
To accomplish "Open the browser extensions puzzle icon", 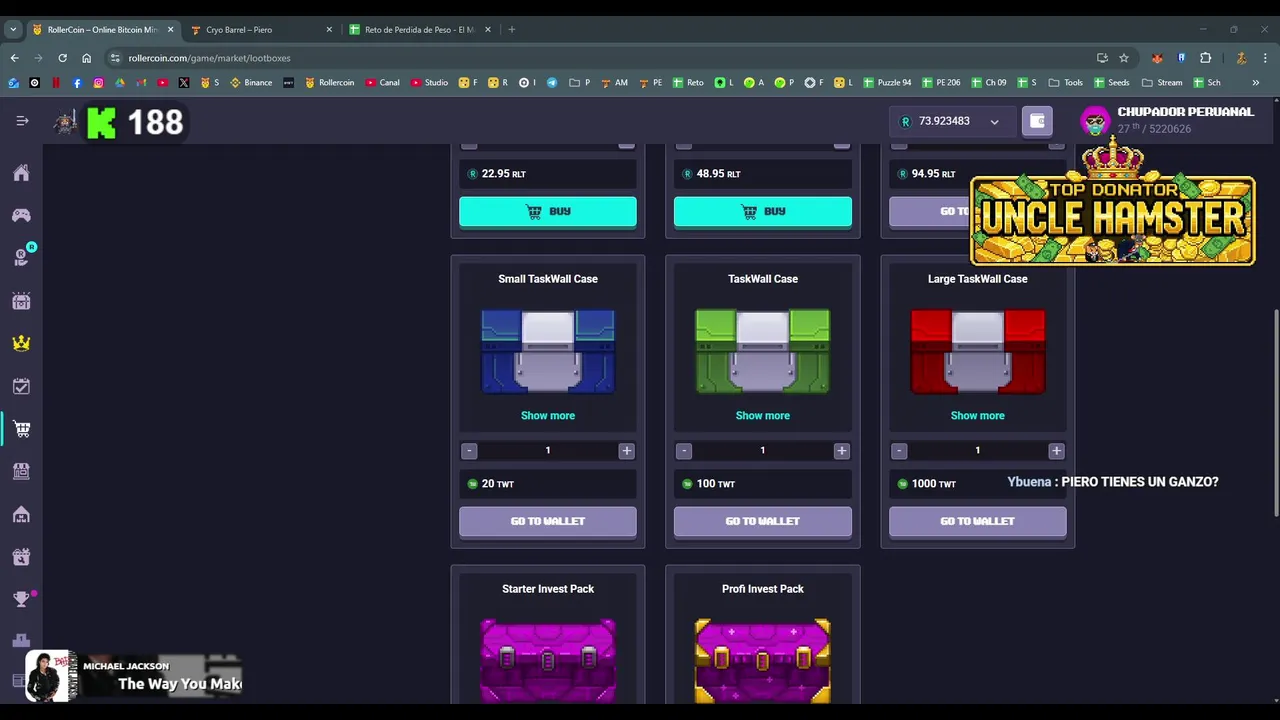I will click(1205, 58).
